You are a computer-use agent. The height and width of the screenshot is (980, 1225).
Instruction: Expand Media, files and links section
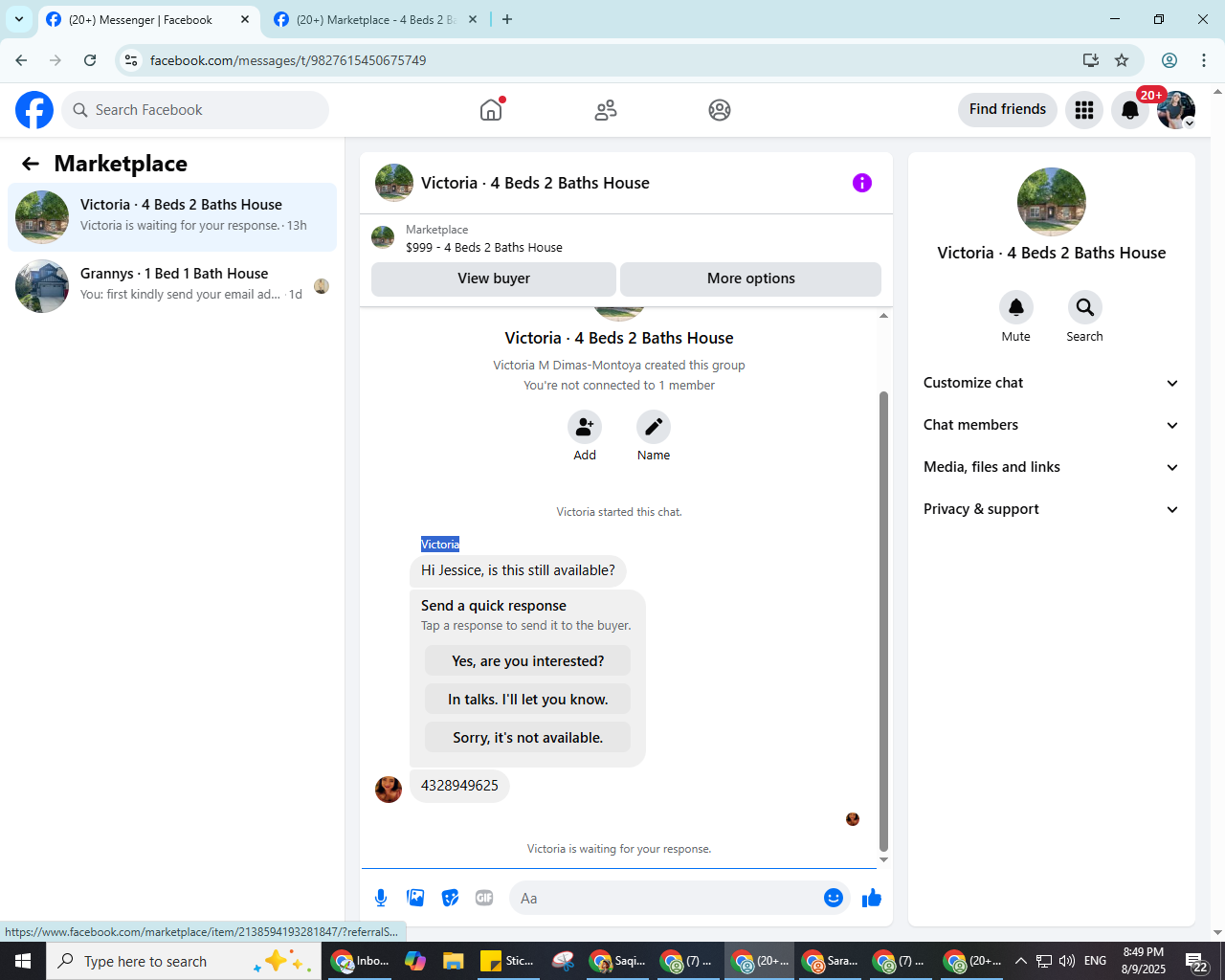pyautogui.click(x=1051, y=467)
